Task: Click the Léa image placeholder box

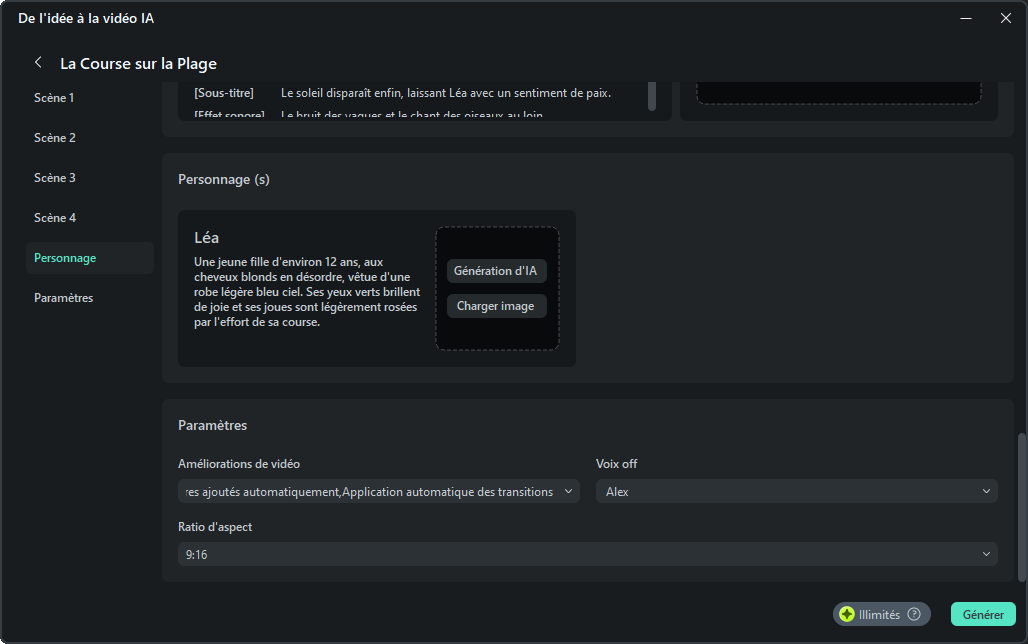Action: 497,289
